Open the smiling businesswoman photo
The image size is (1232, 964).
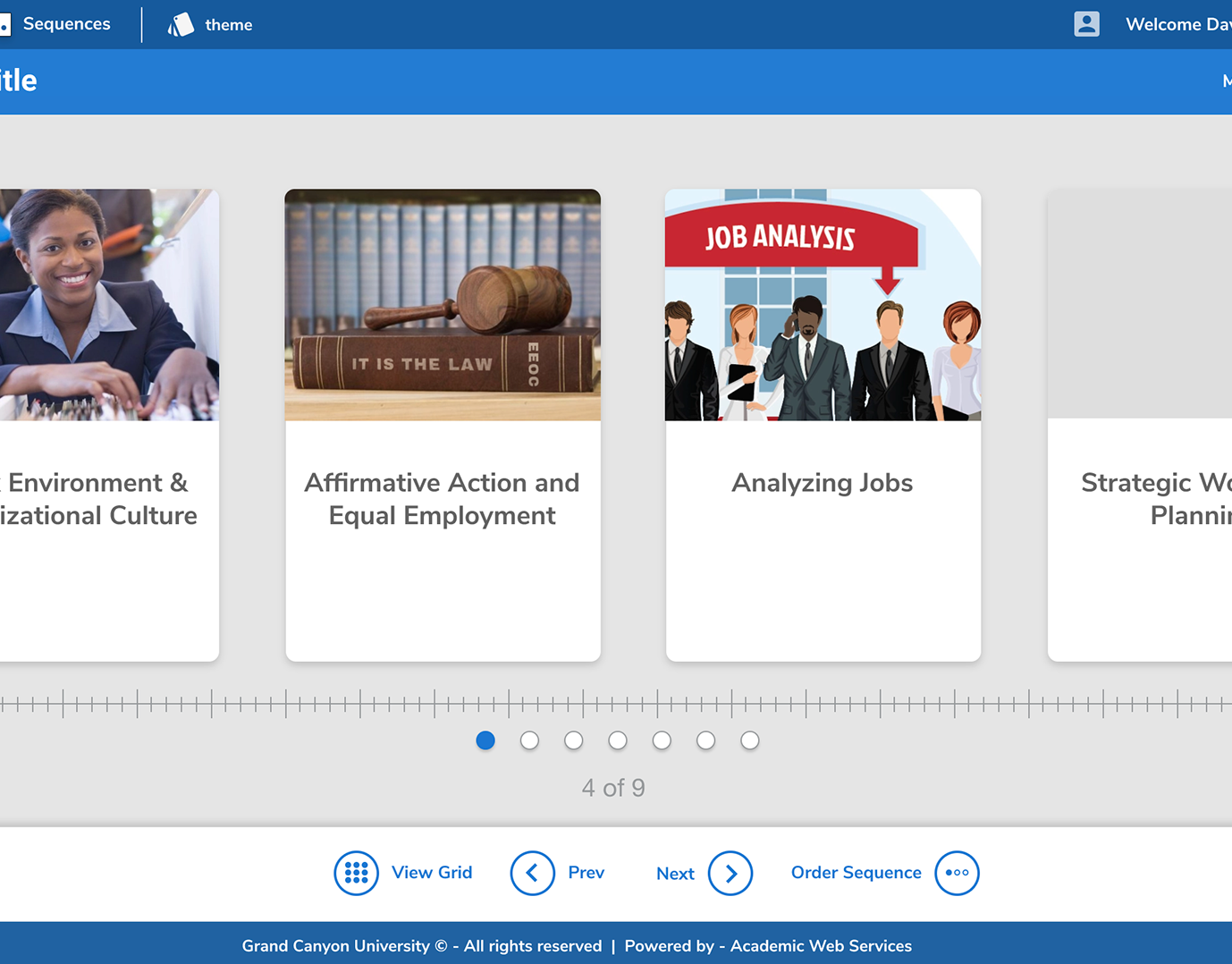click(109, 305)
